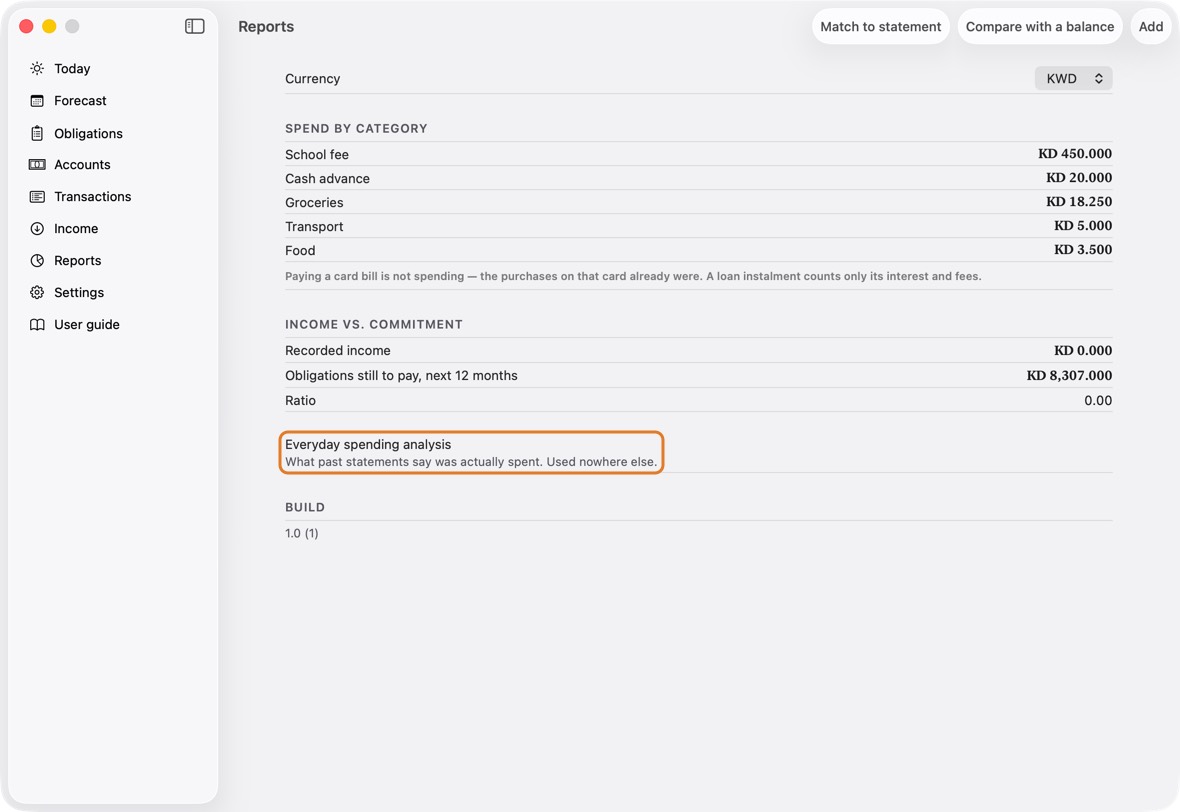
Task: Click the red close window button
Action: tap(26, 26)
